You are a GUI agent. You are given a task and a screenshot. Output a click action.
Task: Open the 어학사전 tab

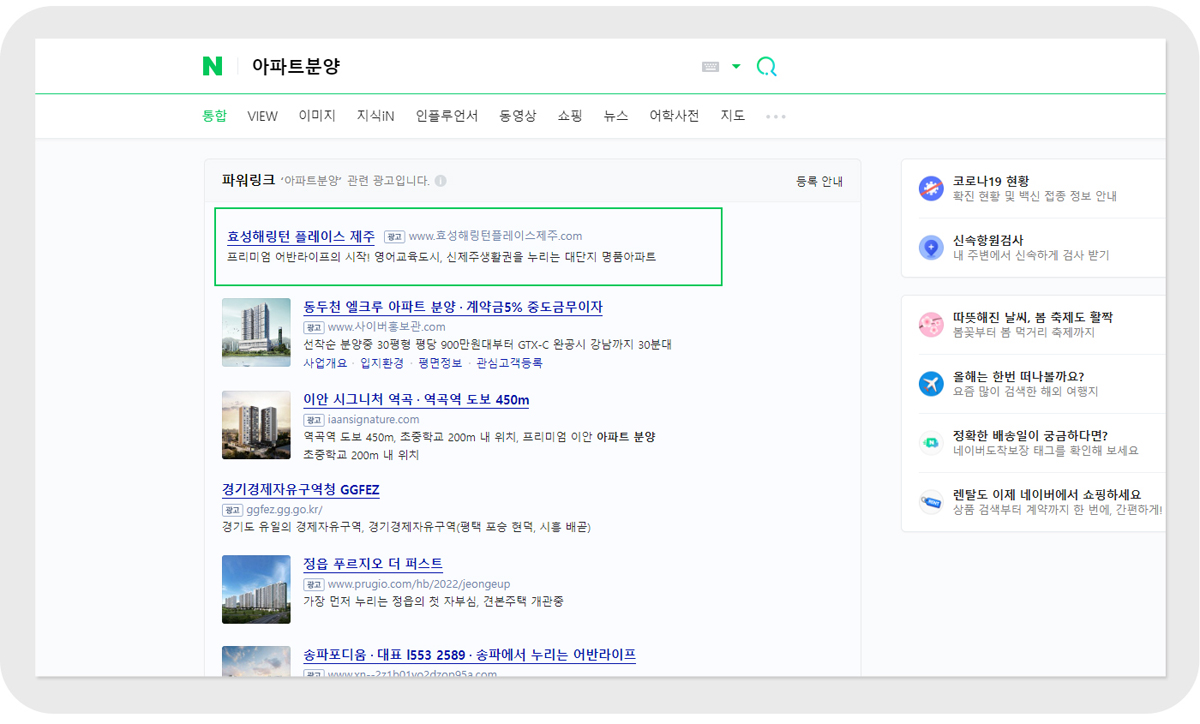coord(674,116)
